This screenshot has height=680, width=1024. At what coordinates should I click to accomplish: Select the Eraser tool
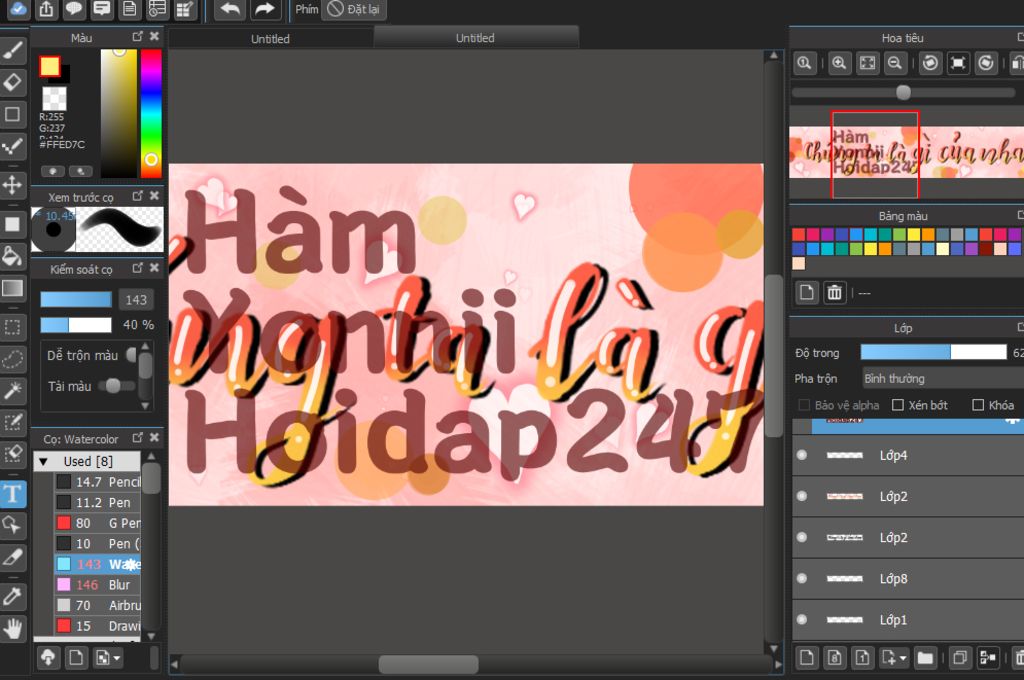point(12,82)
